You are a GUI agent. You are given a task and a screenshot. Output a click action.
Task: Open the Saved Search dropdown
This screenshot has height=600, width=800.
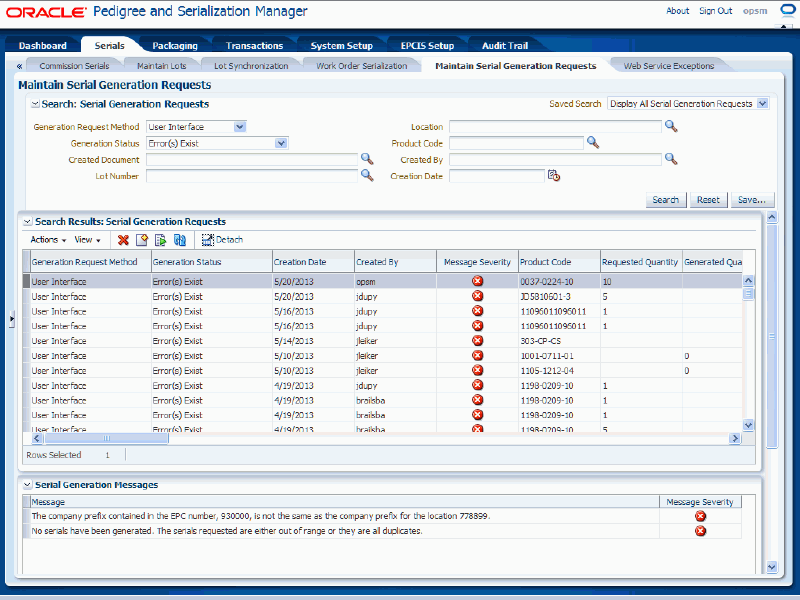762,104
